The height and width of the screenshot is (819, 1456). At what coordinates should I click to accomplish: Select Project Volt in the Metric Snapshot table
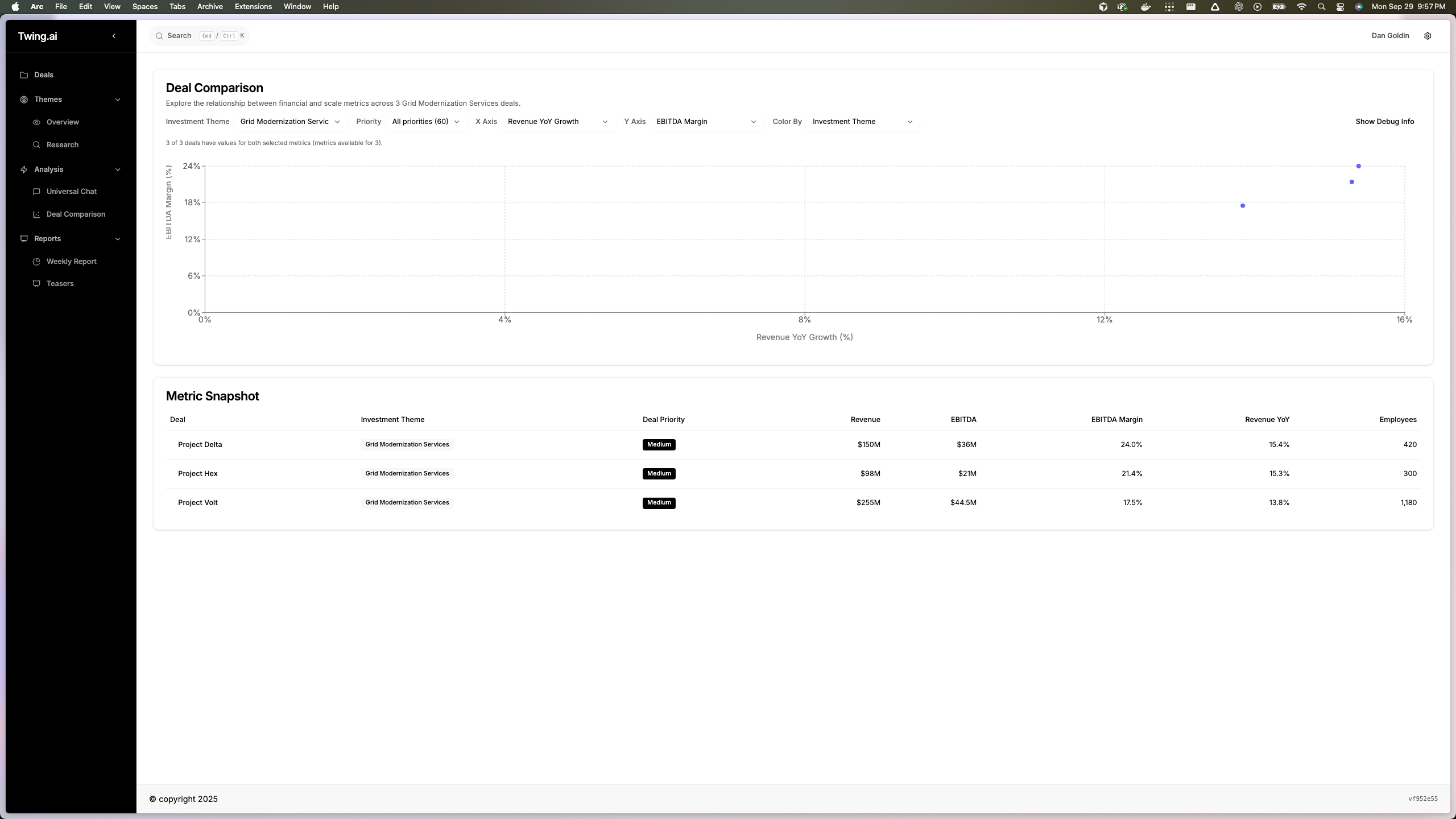197,502
